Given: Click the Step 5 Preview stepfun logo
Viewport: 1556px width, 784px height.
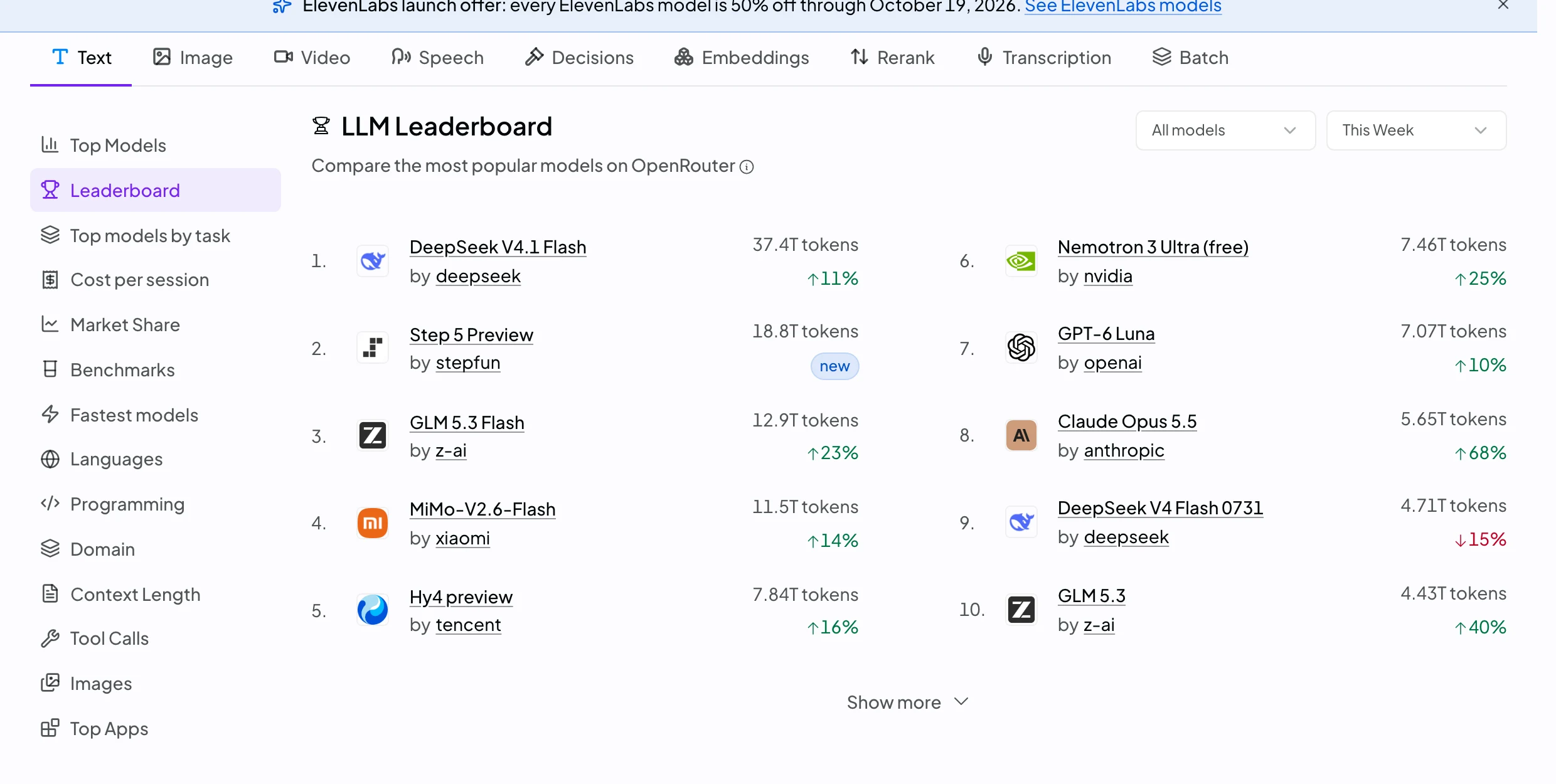Looking at the screenshot, I should tap(373, 347).
